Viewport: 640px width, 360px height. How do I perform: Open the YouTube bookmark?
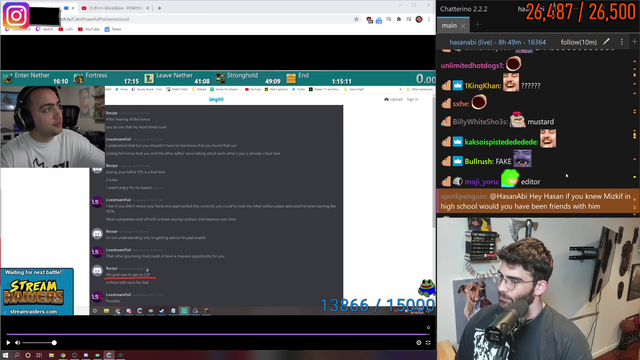coord(89,29)
